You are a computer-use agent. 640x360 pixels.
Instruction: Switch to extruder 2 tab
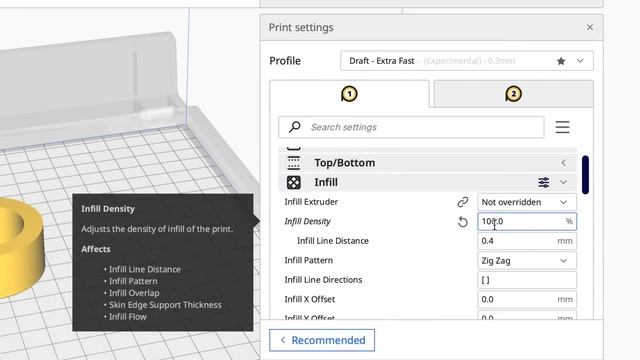513,94
